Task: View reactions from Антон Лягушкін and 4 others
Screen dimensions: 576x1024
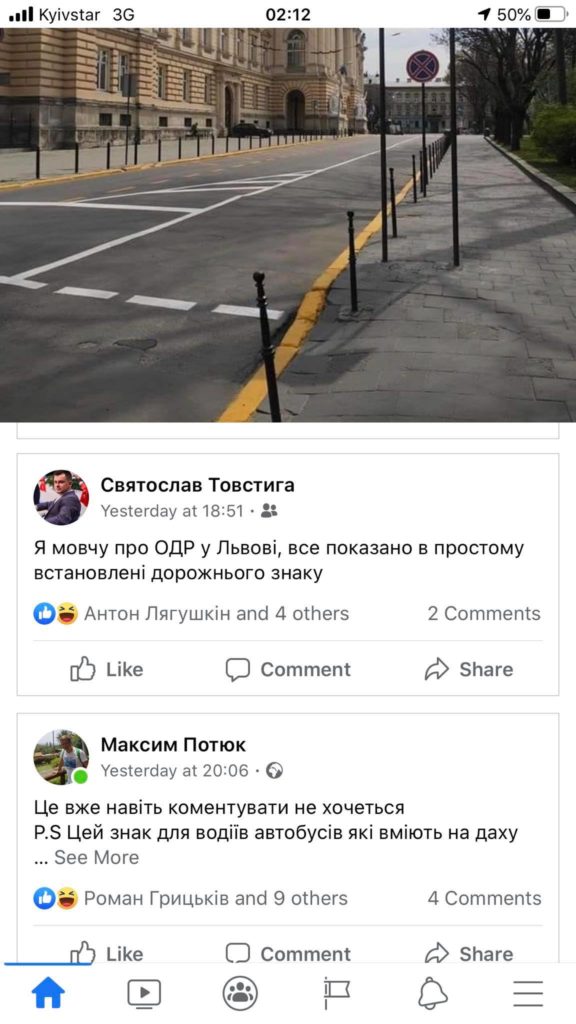Action: click(x=191, y=614)
